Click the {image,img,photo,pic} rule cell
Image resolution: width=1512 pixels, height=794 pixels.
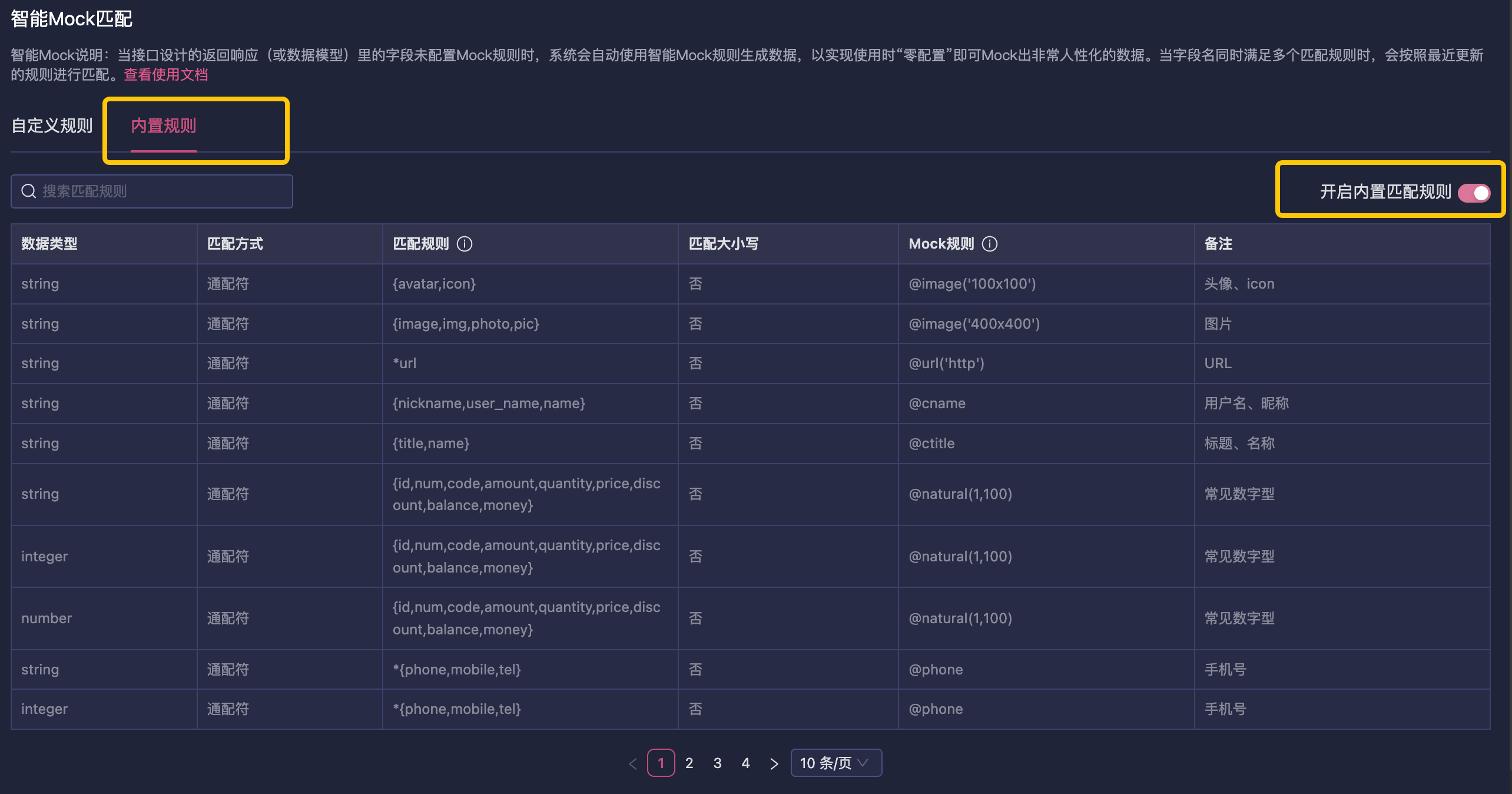pos(530,323)
